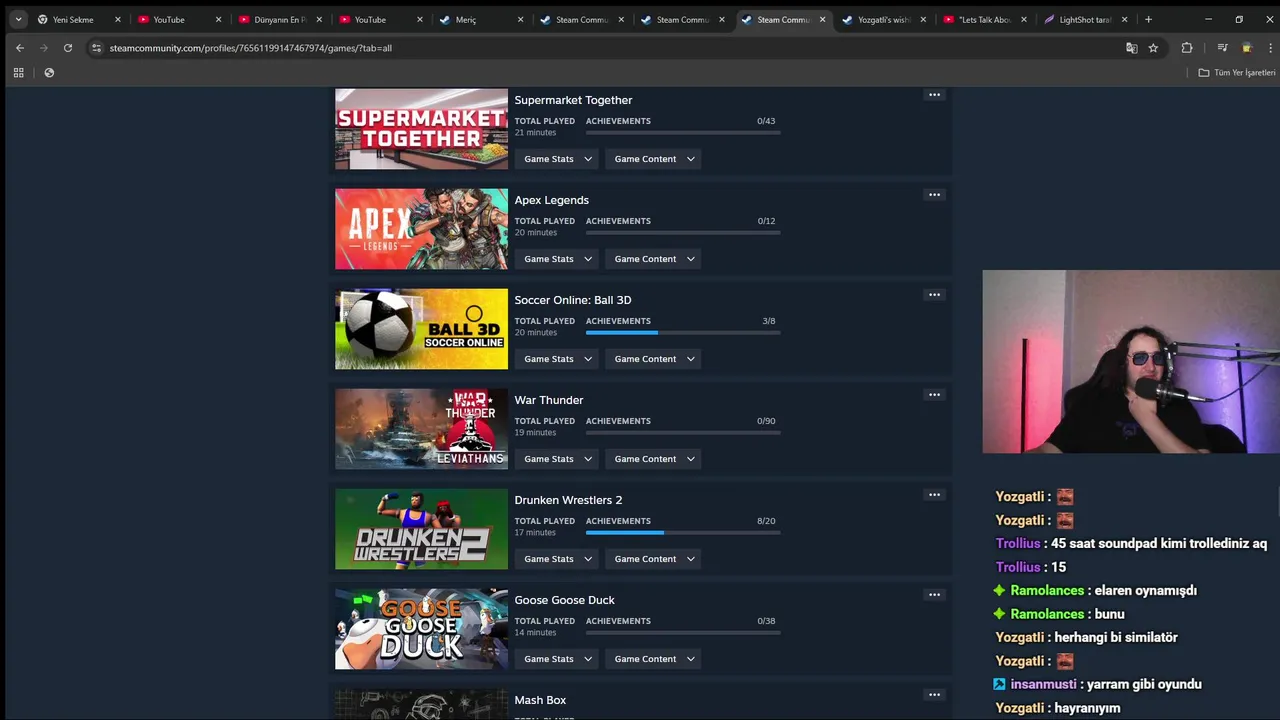Close the LightShot tab
Screen dimensions: 1280x720
[x=1124, y=19]
